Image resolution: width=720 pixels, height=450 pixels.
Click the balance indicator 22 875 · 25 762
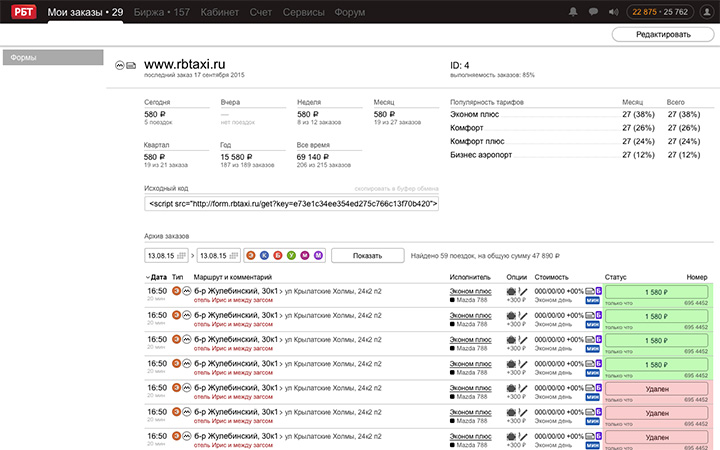pos(660,12)
